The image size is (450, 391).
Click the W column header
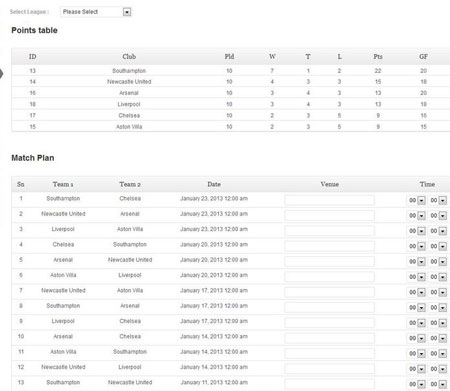point(272,57)
